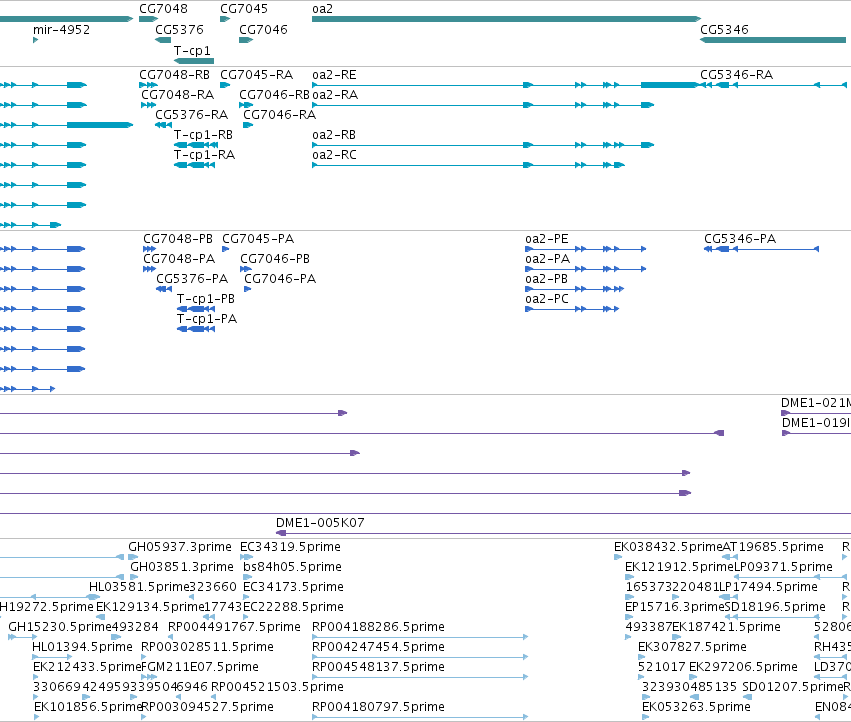Viewport: 851px width, 722px height.
Task: Click the EP15716.3prime EST label
Action: (675, 607)
